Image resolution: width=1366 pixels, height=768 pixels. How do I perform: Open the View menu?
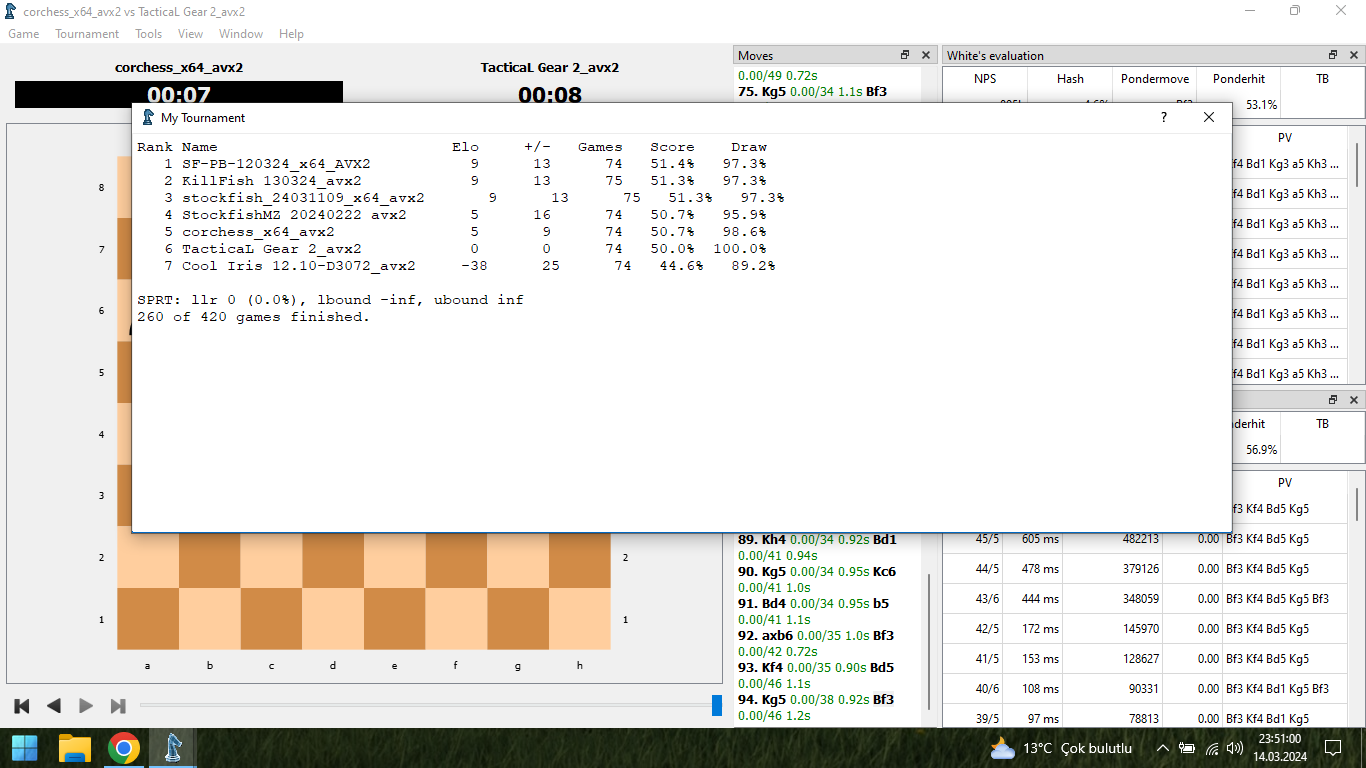pos(190,34)
